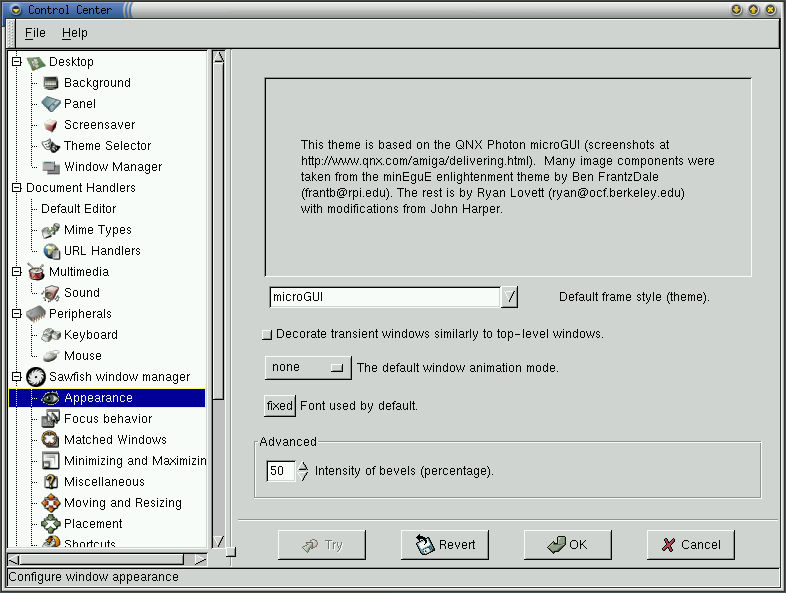The image size is (786, 593).
Task: Click the microGUI theme text field
Action: click(x=384, y=297)
